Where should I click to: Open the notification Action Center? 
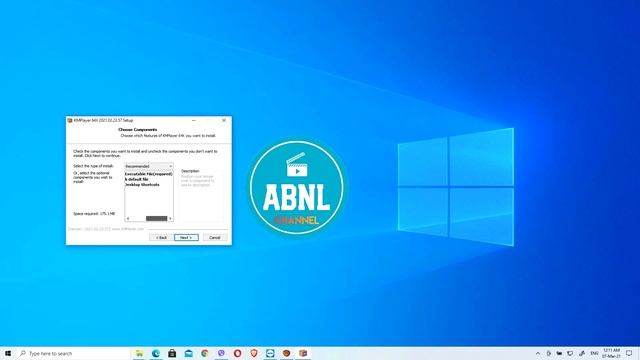629,353
